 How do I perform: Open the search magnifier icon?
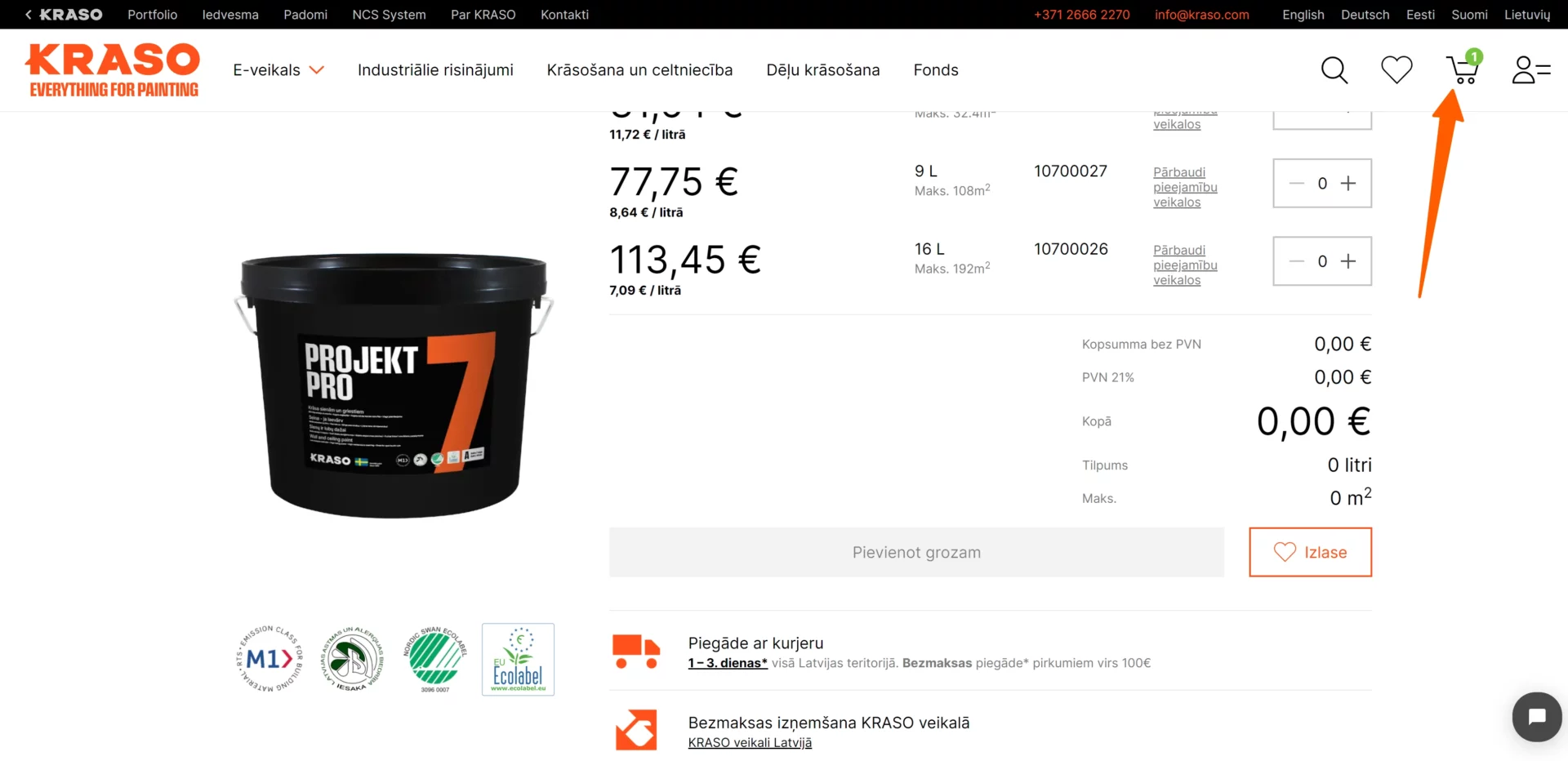(1334, 70)
